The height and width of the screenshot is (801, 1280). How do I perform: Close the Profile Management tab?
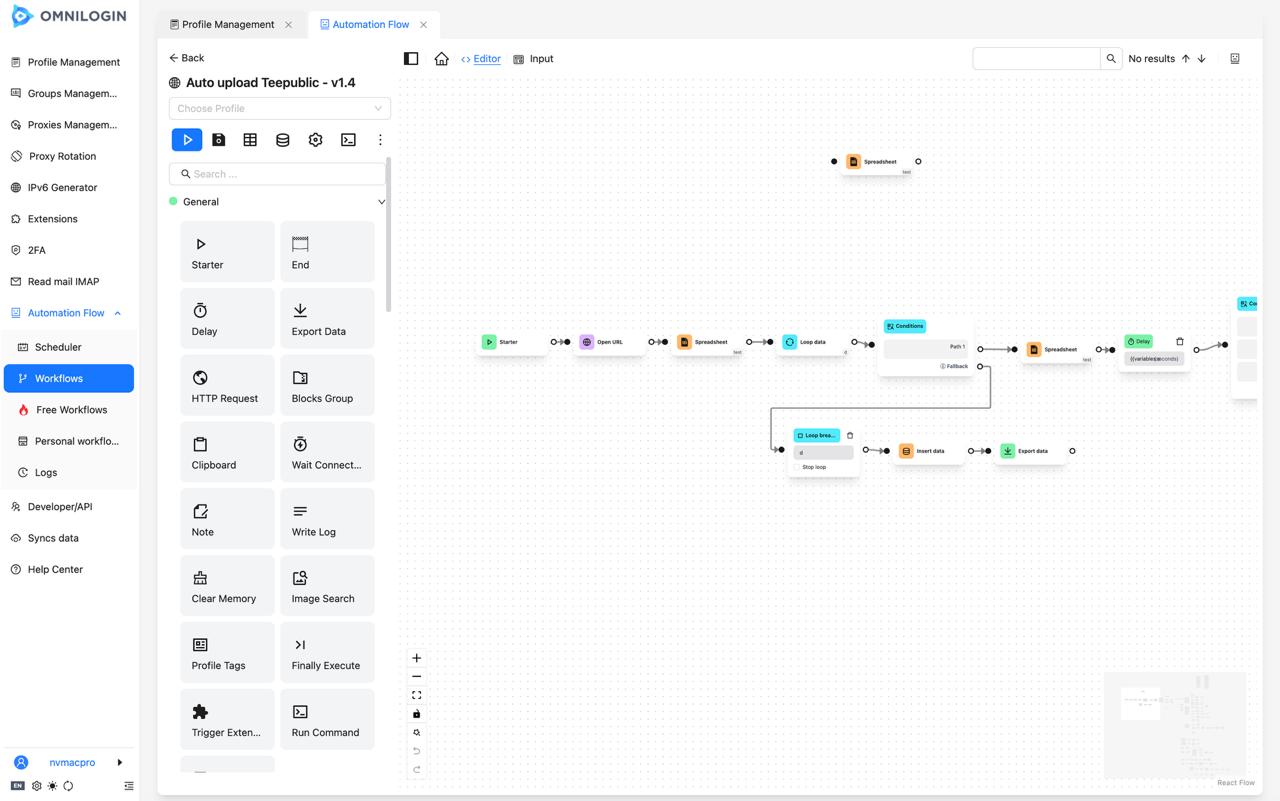[289, 24]
